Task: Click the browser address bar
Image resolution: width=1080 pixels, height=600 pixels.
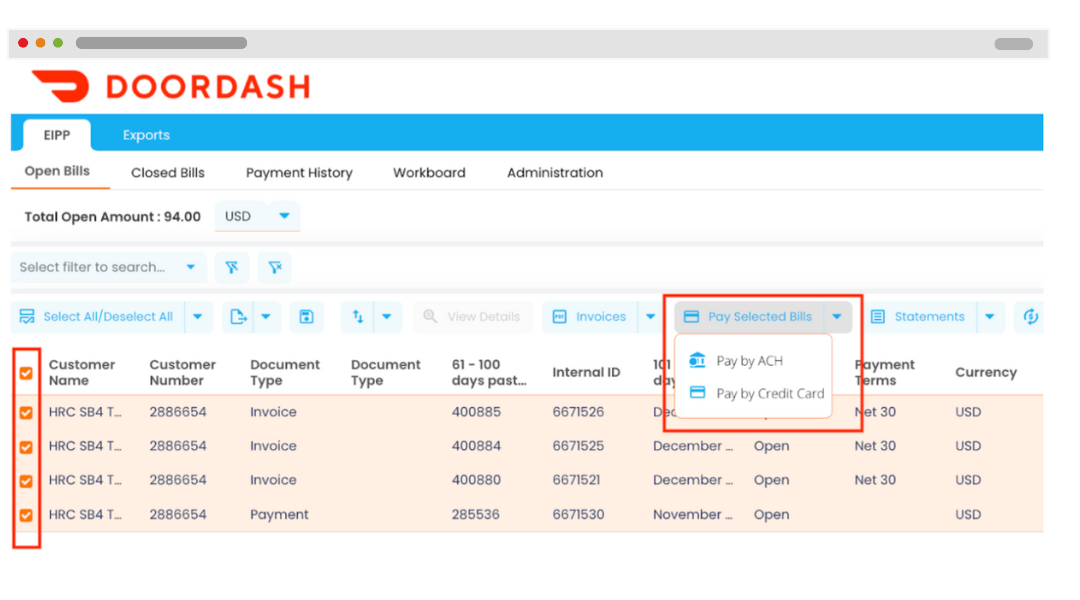Action: (x=161, y=43)
